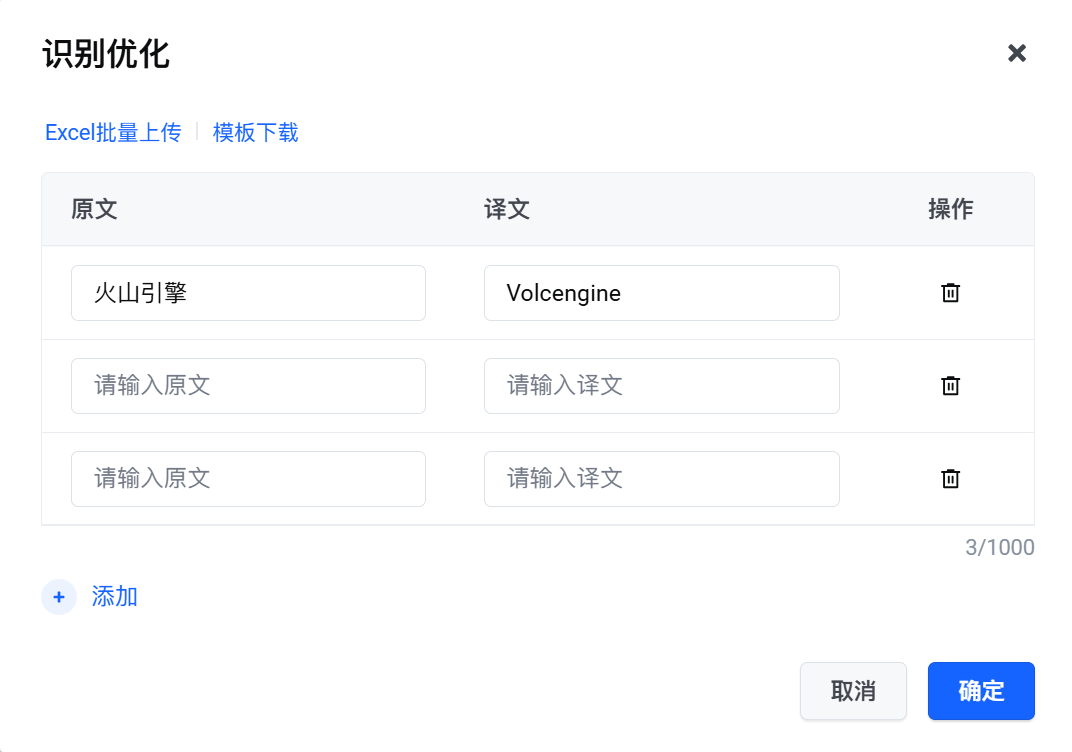Focus the 原文 field containing 火山引擎

248,293
